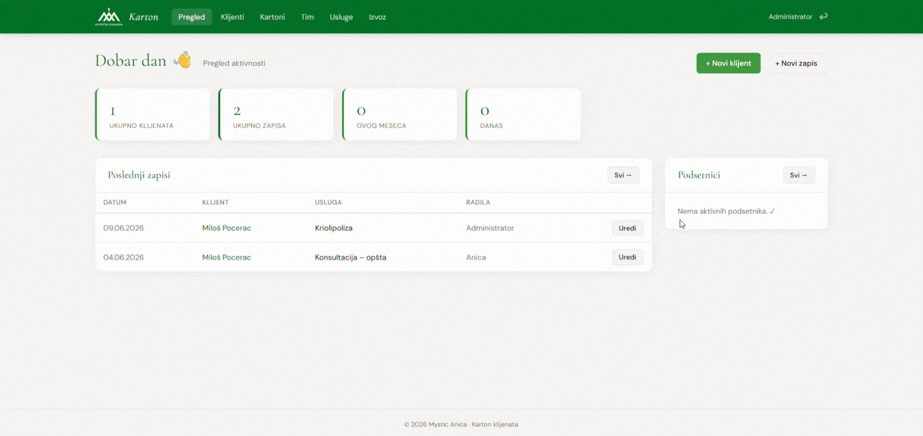The image size is (923, 436).
Task: Click the Podsetnici heading
Action: (x=699, y=175)
